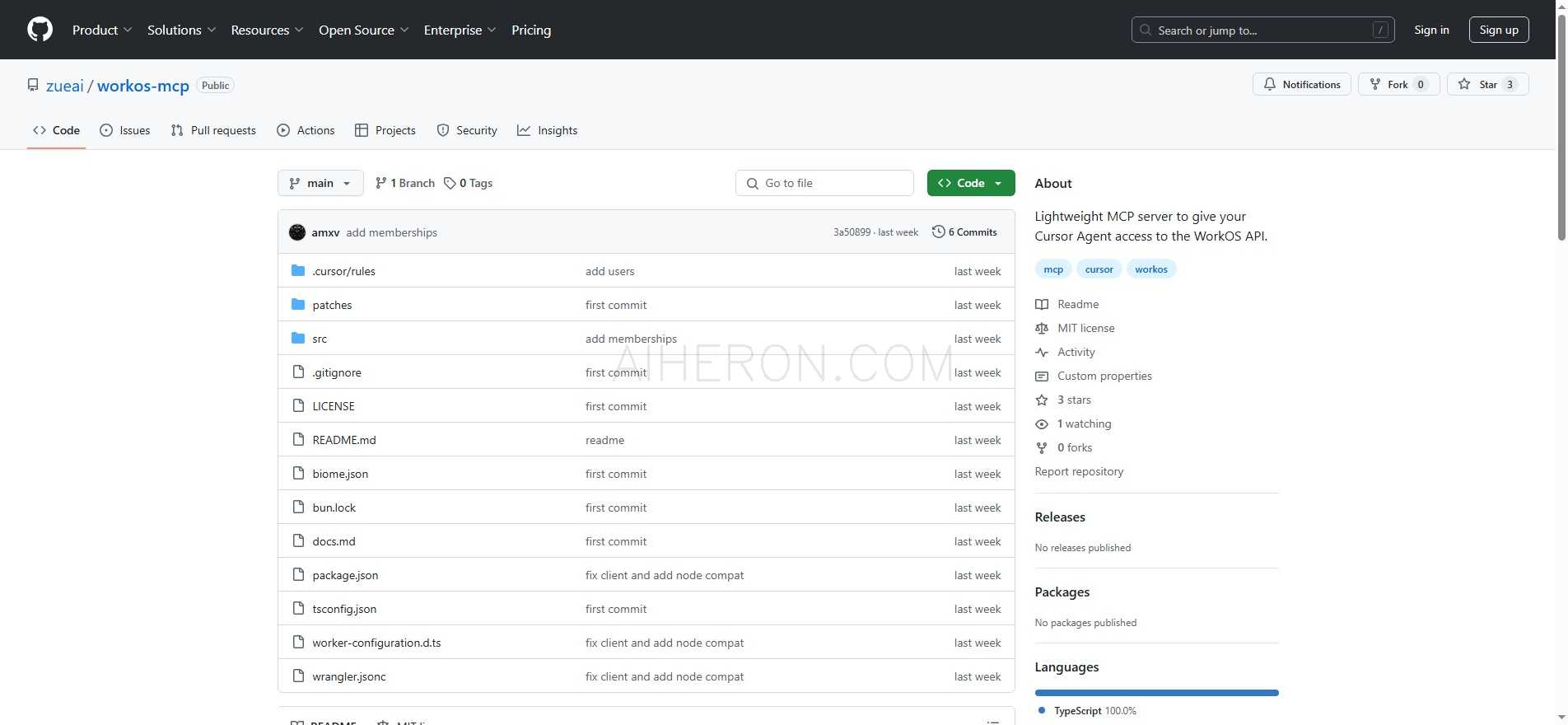
Task: Click the bun.lock file icon
Action: click(x=298, y=507)
